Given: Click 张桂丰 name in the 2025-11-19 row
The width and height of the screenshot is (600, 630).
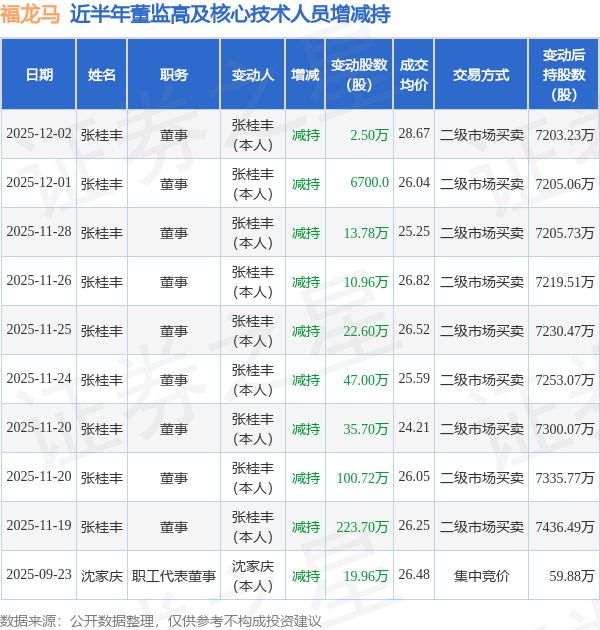Looking at the screenshot, I should tap(102, 527).
